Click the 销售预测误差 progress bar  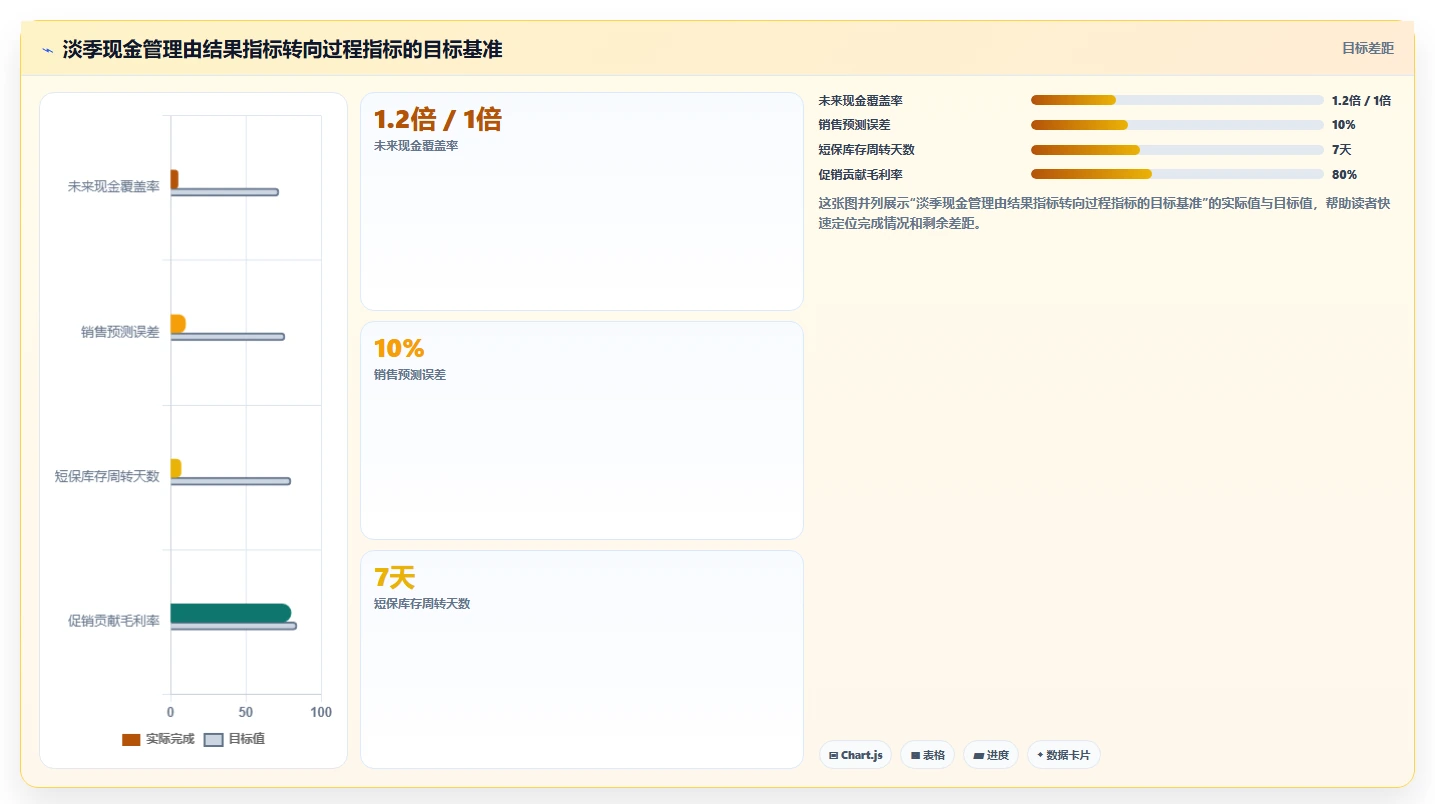pos(1177,125)
